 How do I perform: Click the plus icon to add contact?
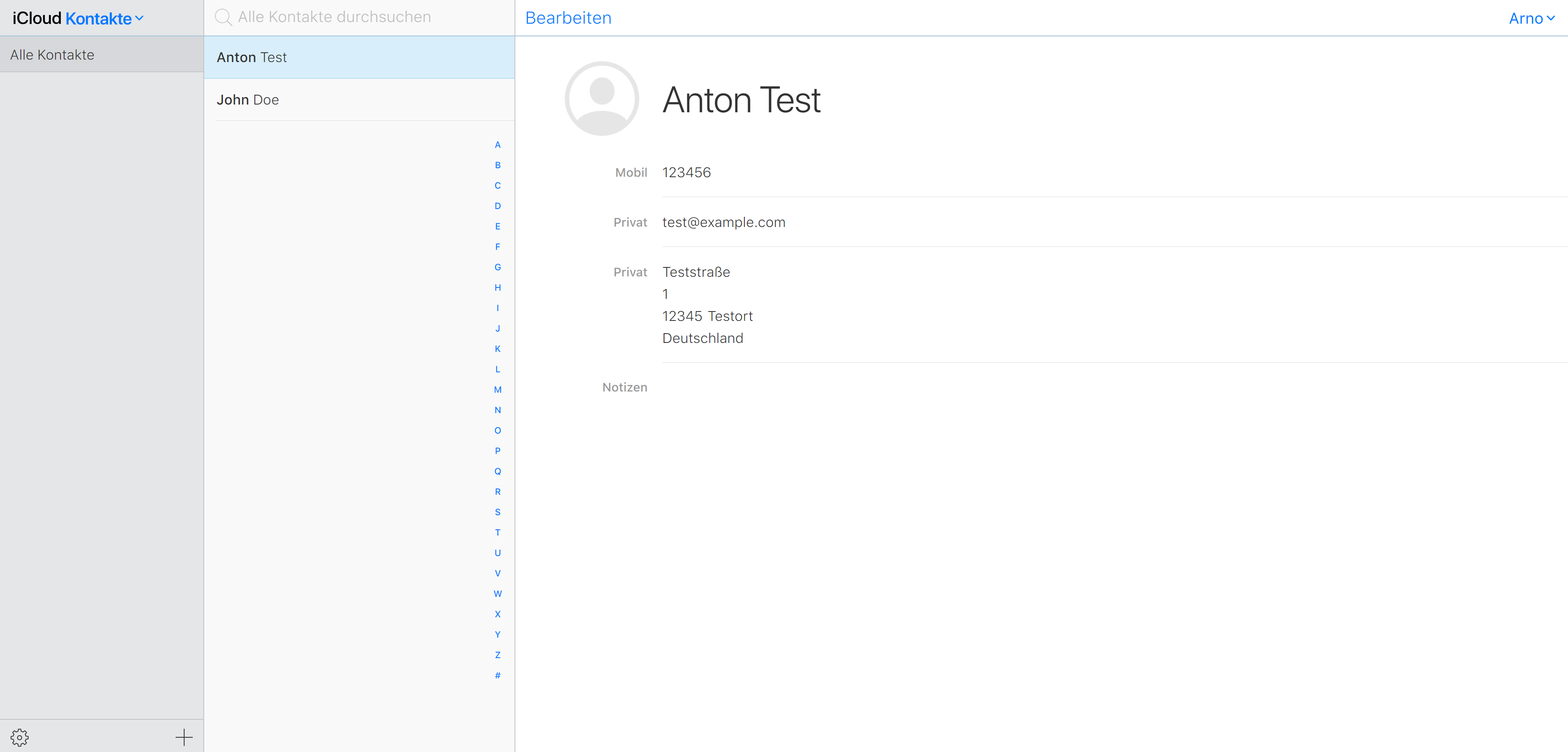coord(184,737)
